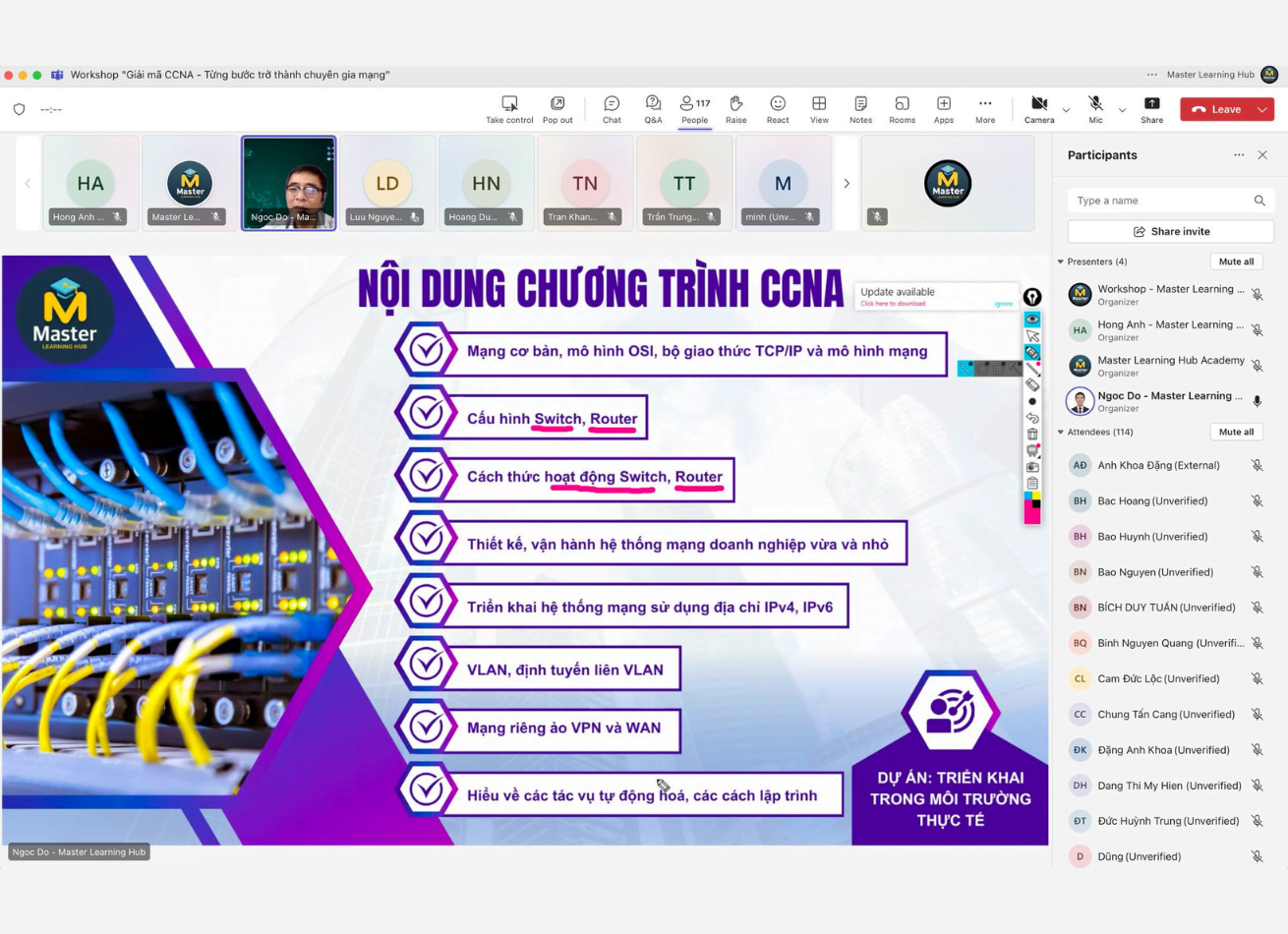Toggle mic icon for Bac Hoang
Viewport: 1288px width, 934px height.
[1257, 501]
